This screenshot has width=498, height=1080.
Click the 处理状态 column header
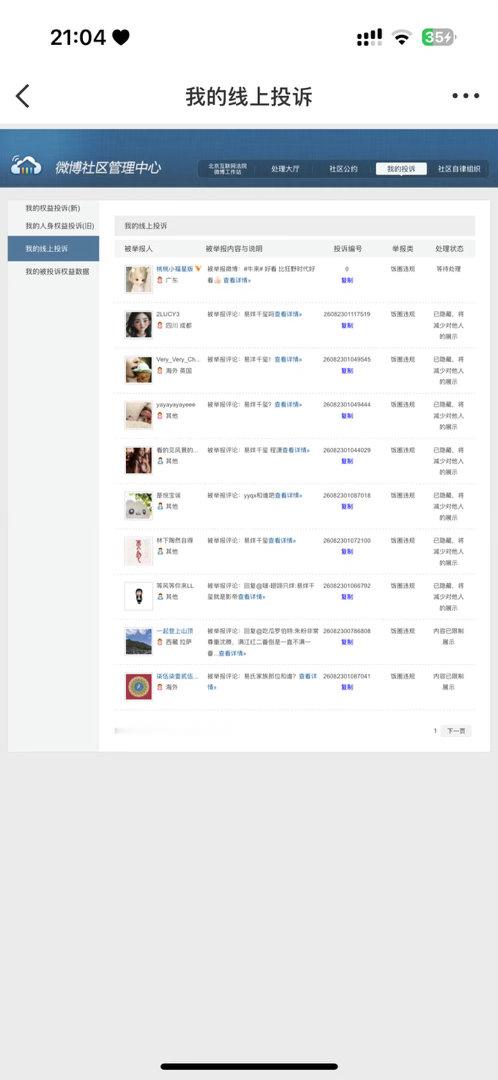[x=449, y=248]
